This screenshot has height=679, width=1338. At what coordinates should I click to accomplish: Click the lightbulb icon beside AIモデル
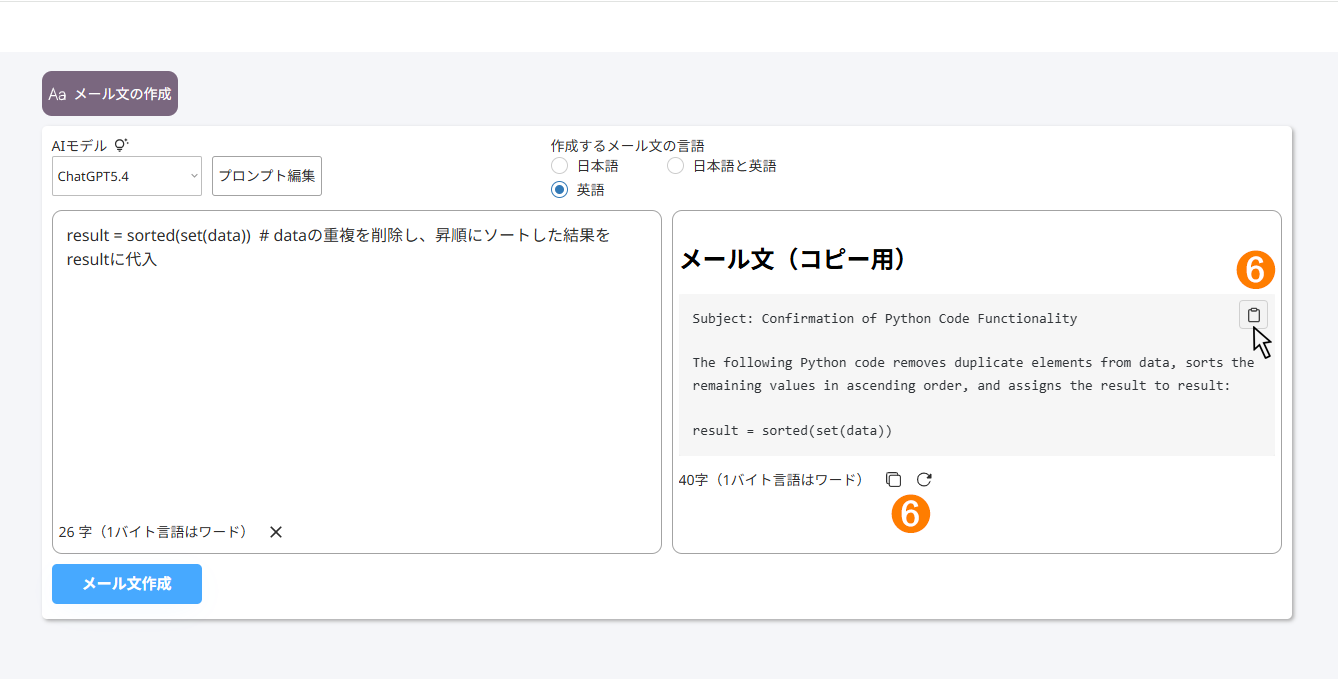(x=121, y=146)
